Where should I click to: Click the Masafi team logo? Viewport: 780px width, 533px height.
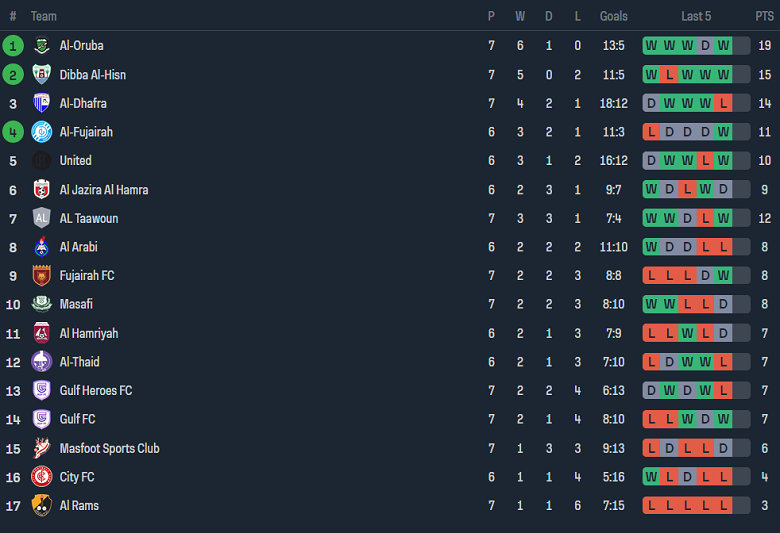tap(41, 304)
